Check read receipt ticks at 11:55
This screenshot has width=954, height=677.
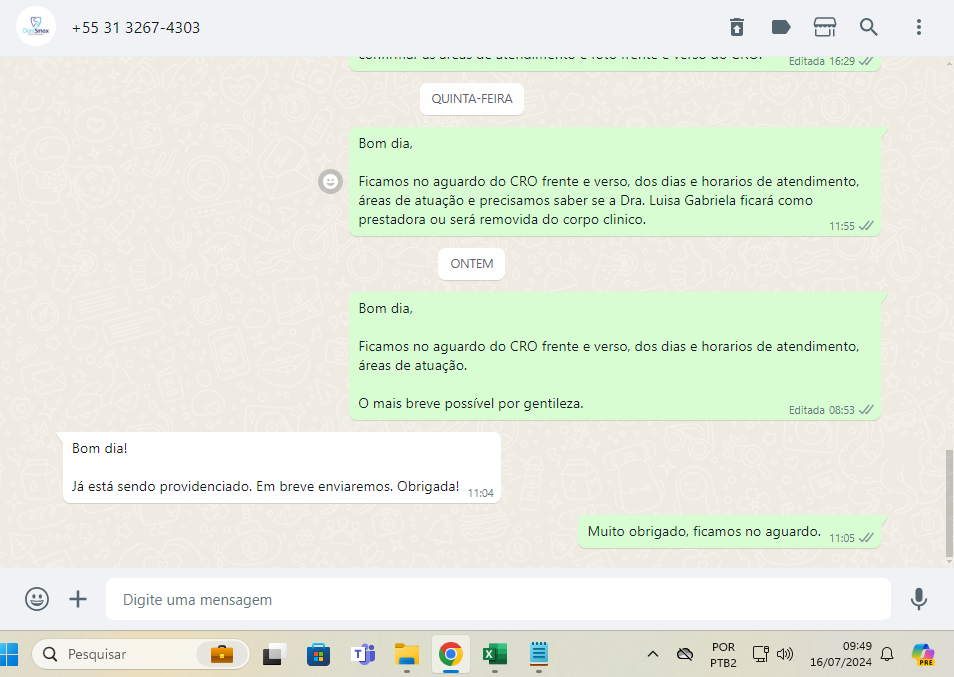(866, 226)
